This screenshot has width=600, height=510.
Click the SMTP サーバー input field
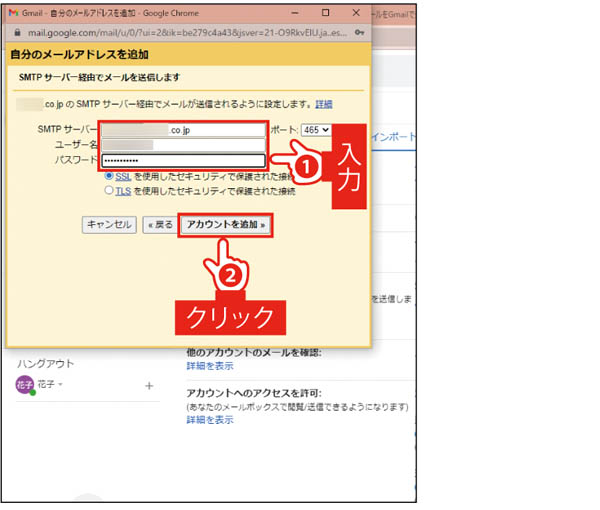coord(182,130)
